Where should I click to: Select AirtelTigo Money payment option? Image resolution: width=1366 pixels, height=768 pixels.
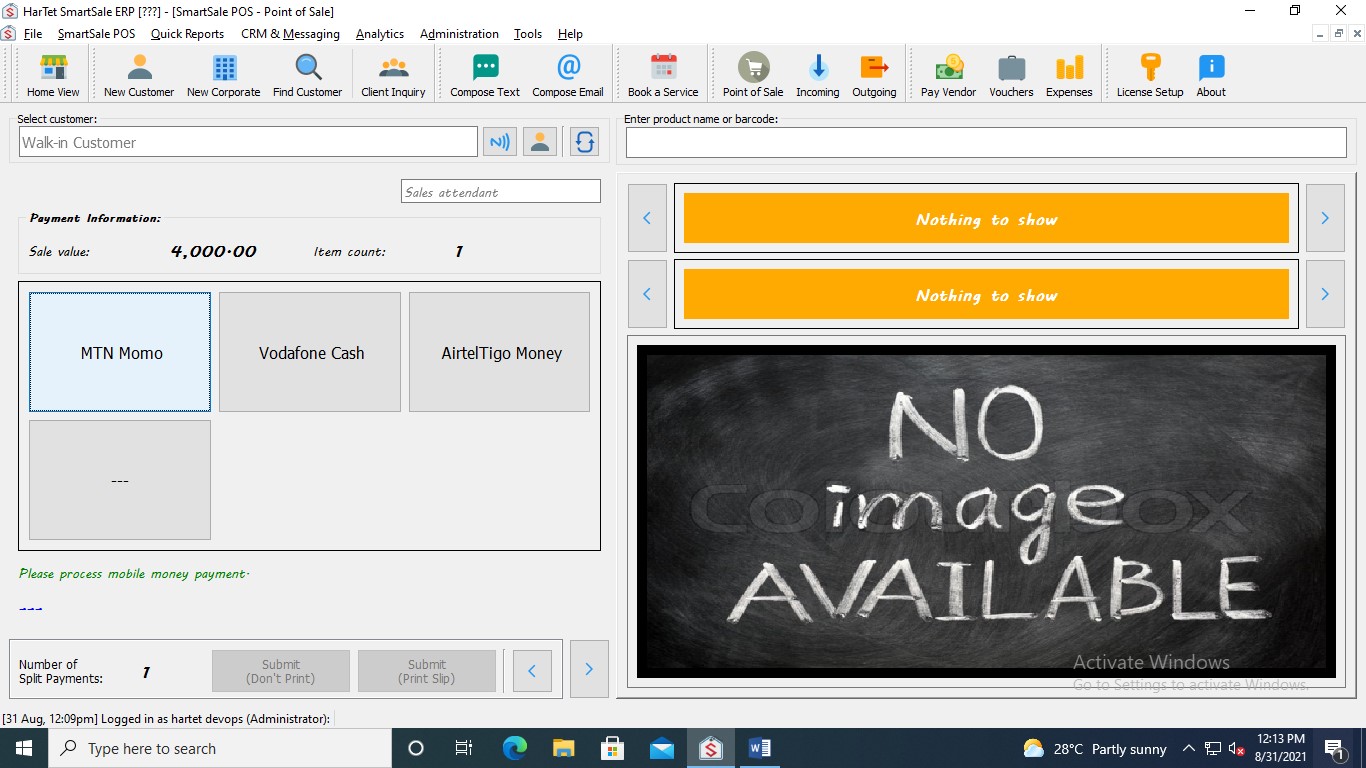tap(500, 352)
